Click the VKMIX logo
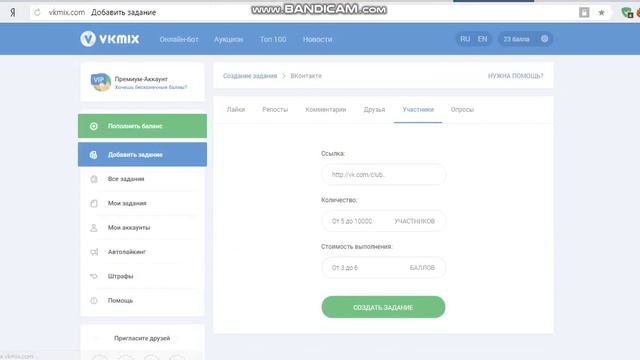The width and height of the screenshot is (640, 360). pyautogui.click(x=110, y=39)
